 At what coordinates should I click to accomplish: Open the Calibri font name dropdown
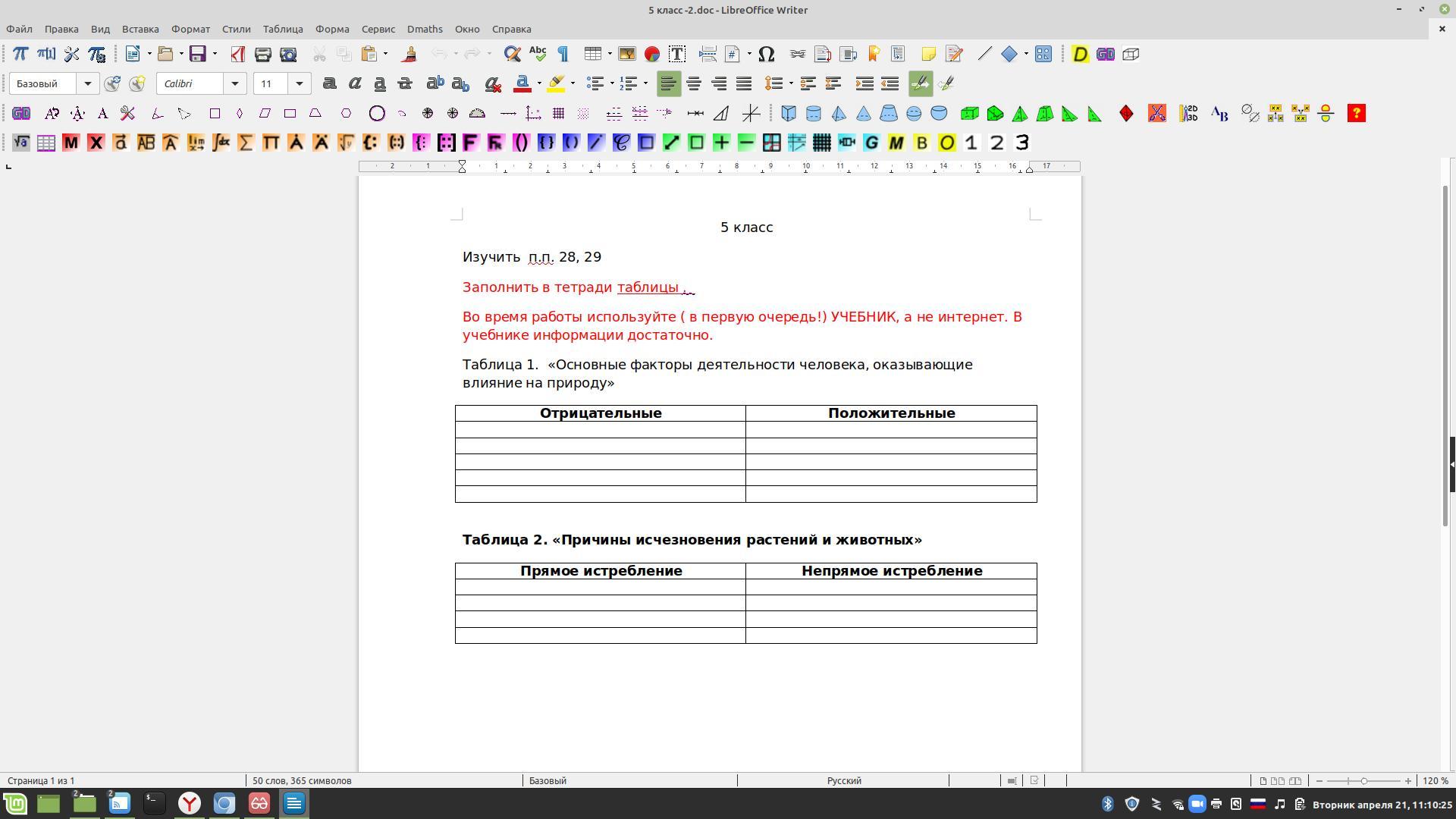click(235, 83)
